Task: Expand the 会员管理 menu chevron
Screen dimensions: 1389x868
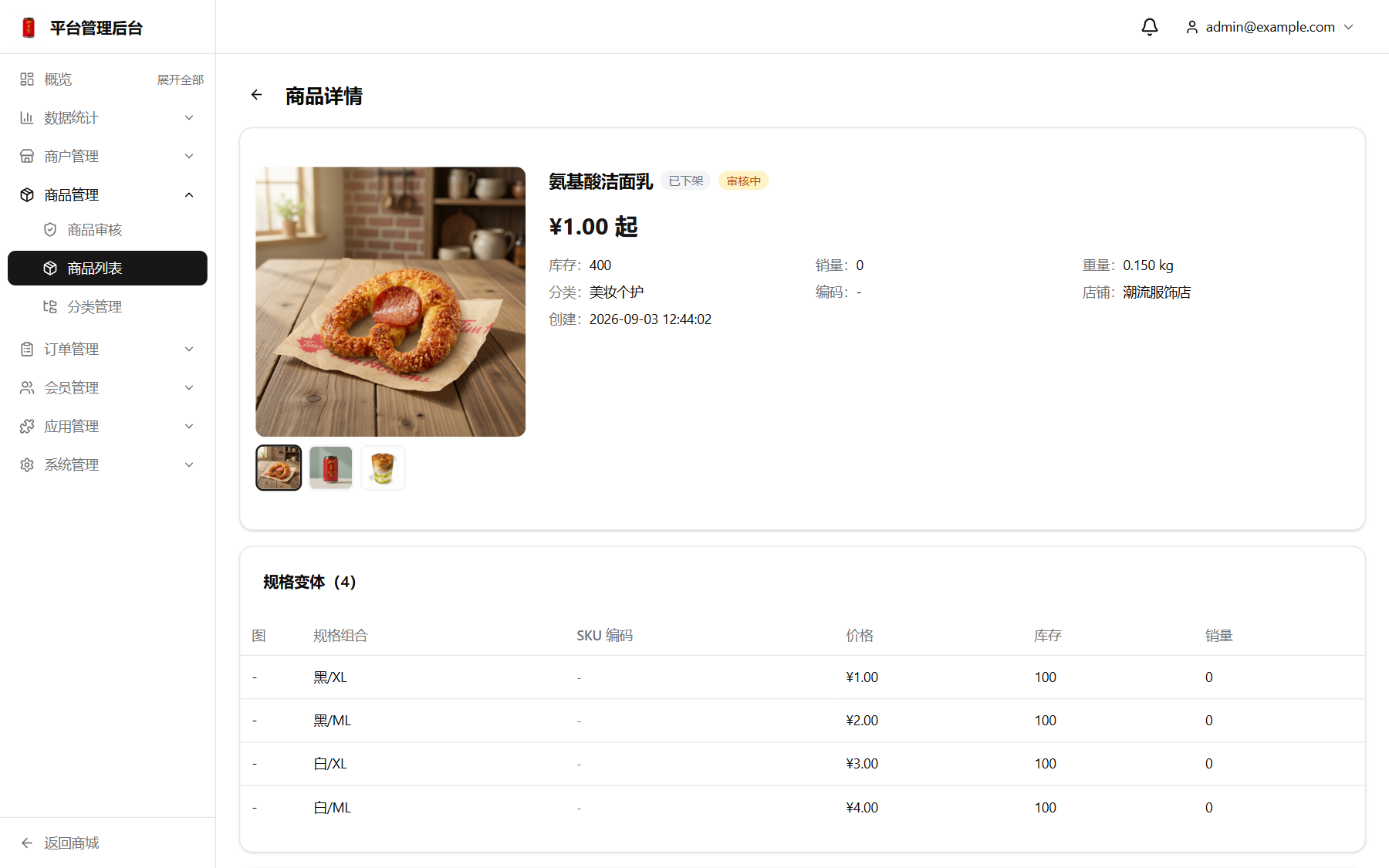Action: (x=189, y=387)
